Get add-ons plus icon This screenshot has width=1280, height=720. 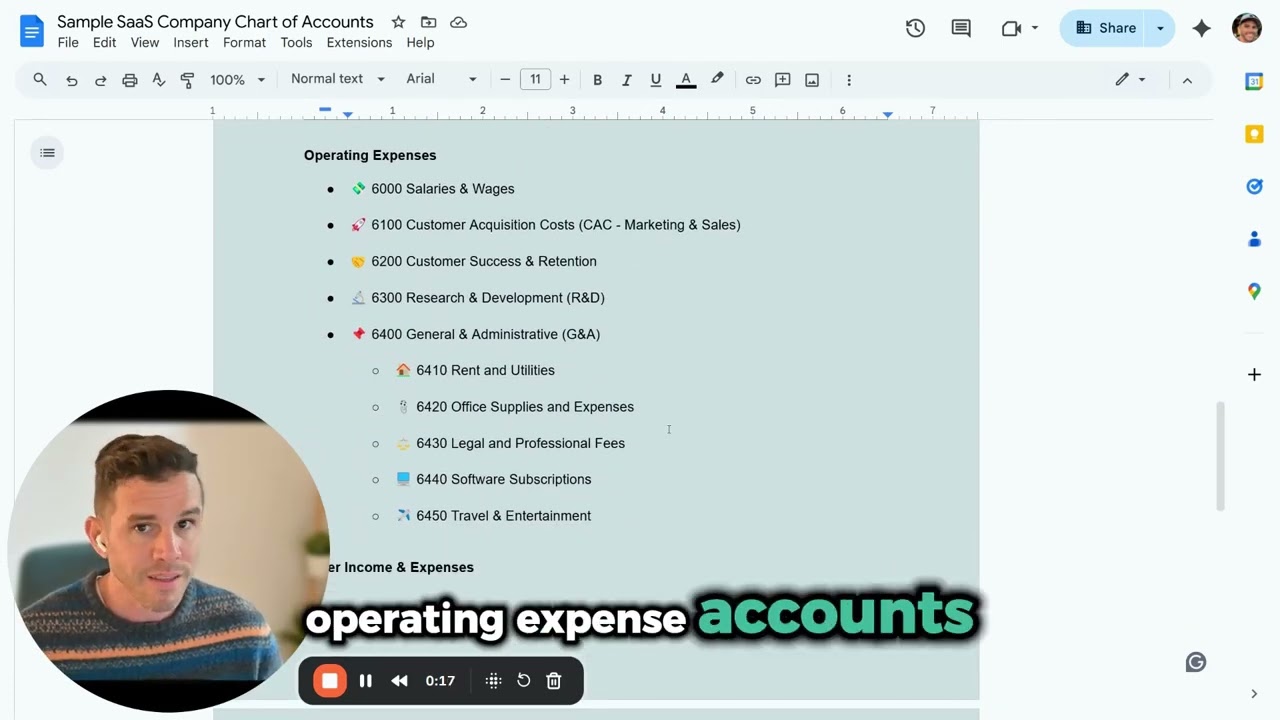point(1254,375)
